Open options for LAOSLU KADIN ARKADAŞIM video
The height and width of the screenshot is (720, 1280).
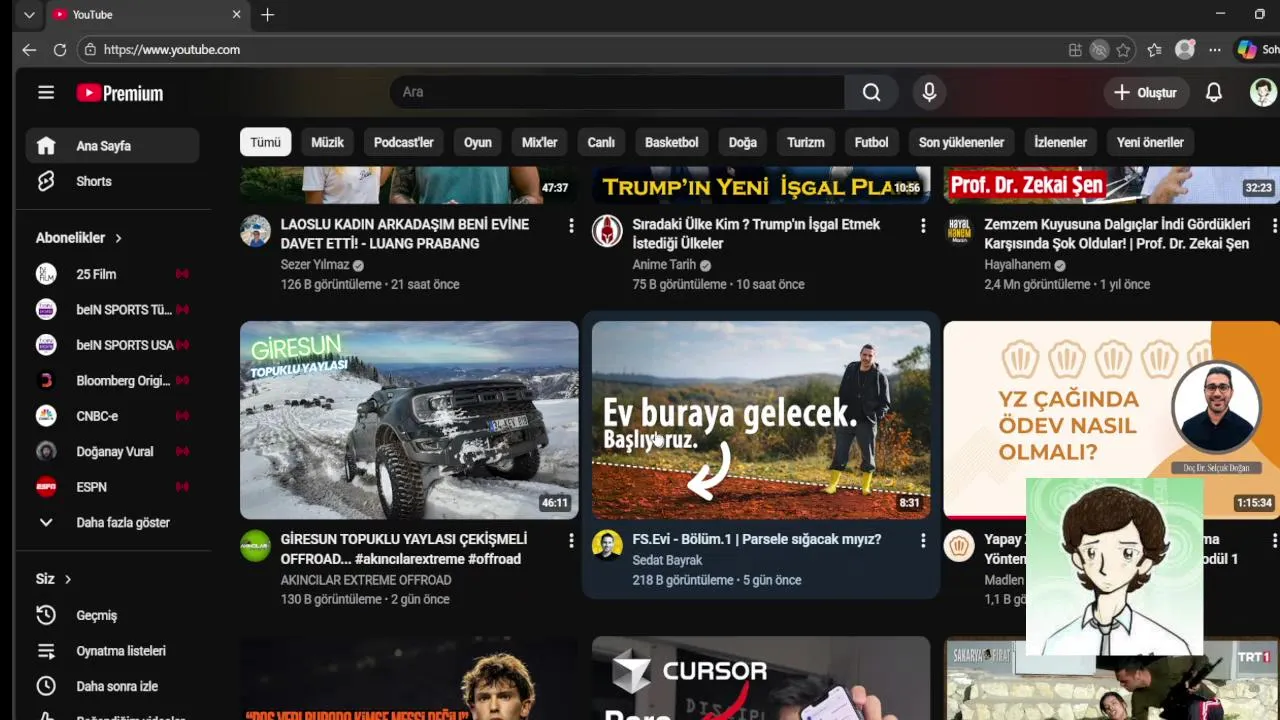571,226
